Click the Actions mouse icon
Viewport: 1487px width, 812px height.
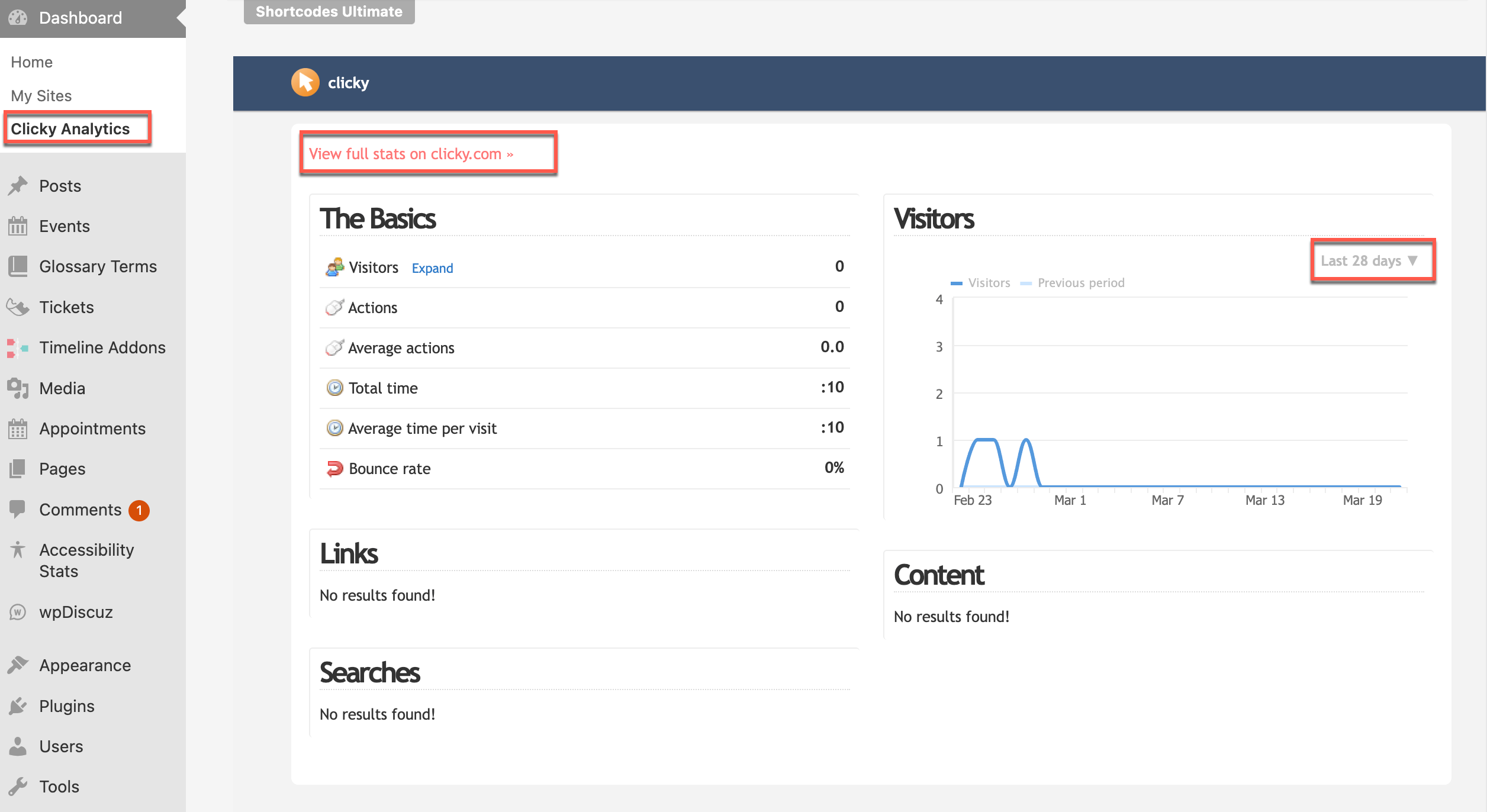click(334, 307)
